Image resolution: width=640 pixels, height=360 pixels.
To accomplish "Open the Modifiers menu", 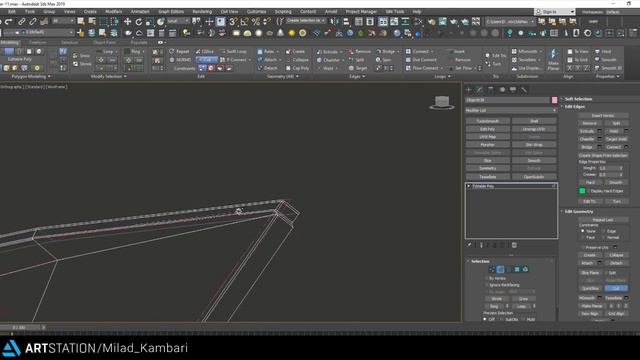I will pos(113,12).
